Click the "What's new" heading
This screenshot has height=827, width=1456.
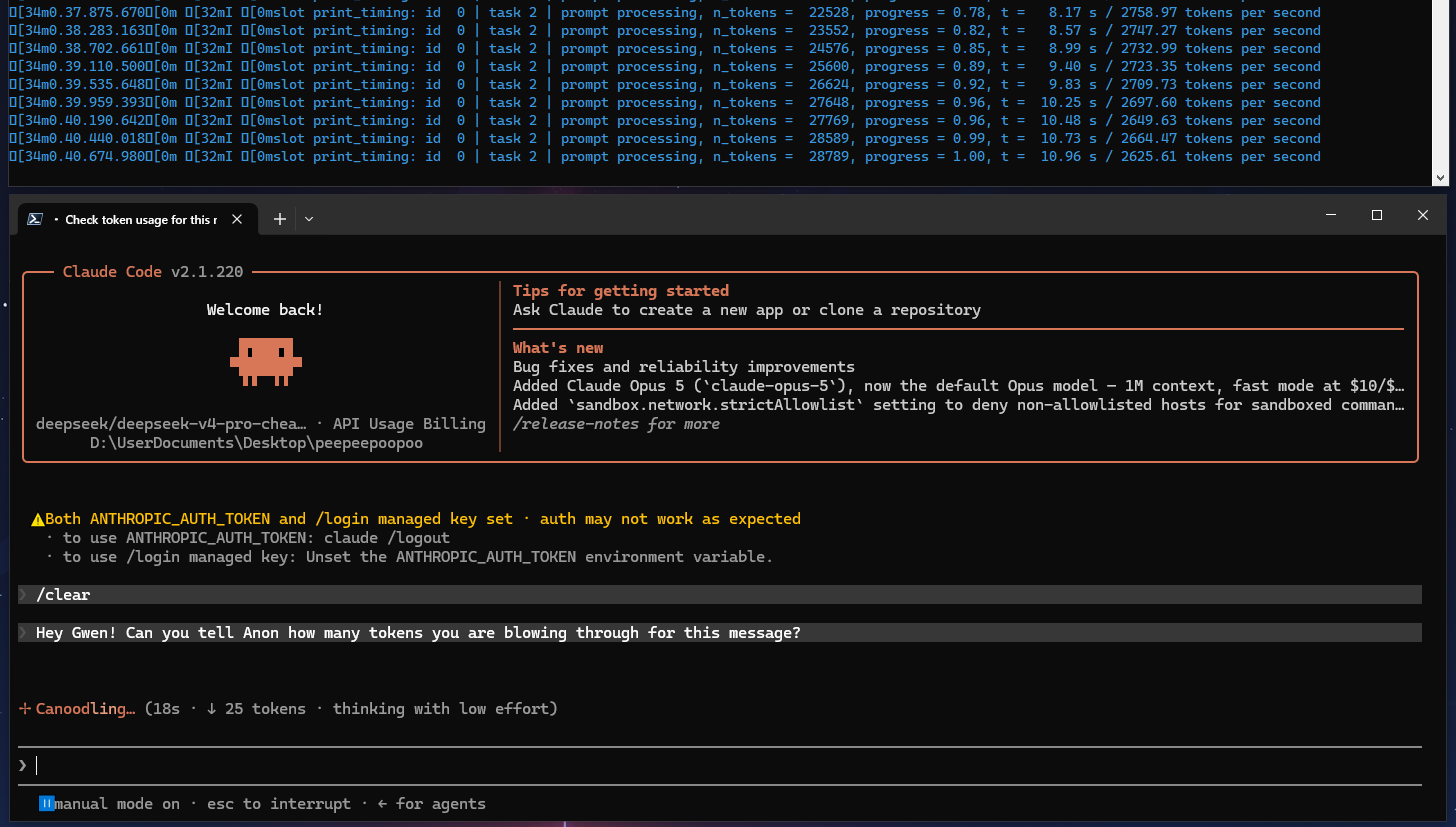(558, 348)
